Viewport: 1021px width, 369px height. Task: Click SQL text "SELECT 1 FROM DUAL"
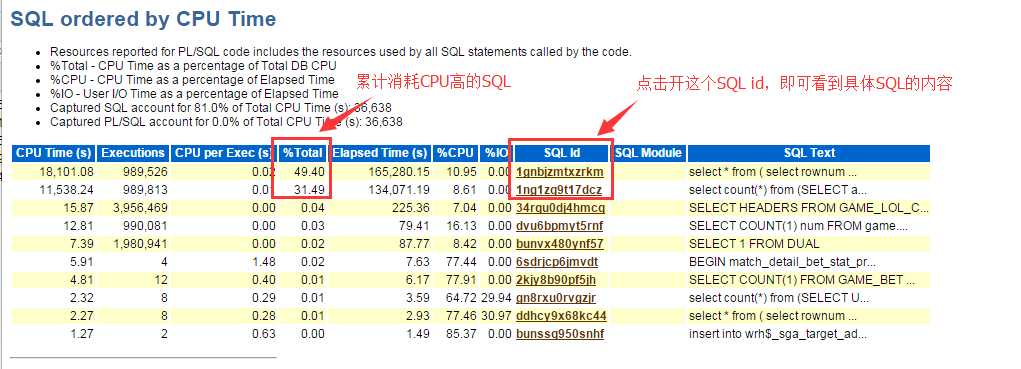point(754,244)
